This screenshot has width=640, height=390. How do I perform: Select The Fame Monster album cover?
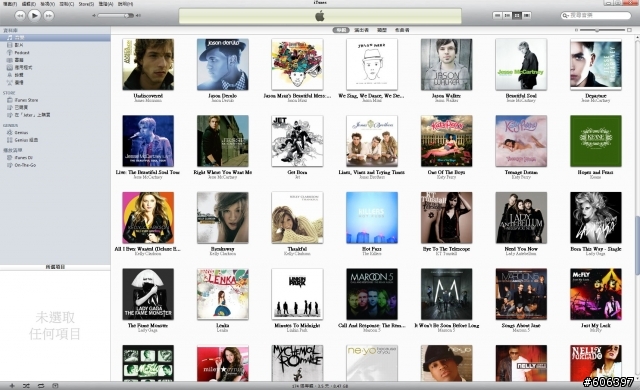[x=148, y=294]
